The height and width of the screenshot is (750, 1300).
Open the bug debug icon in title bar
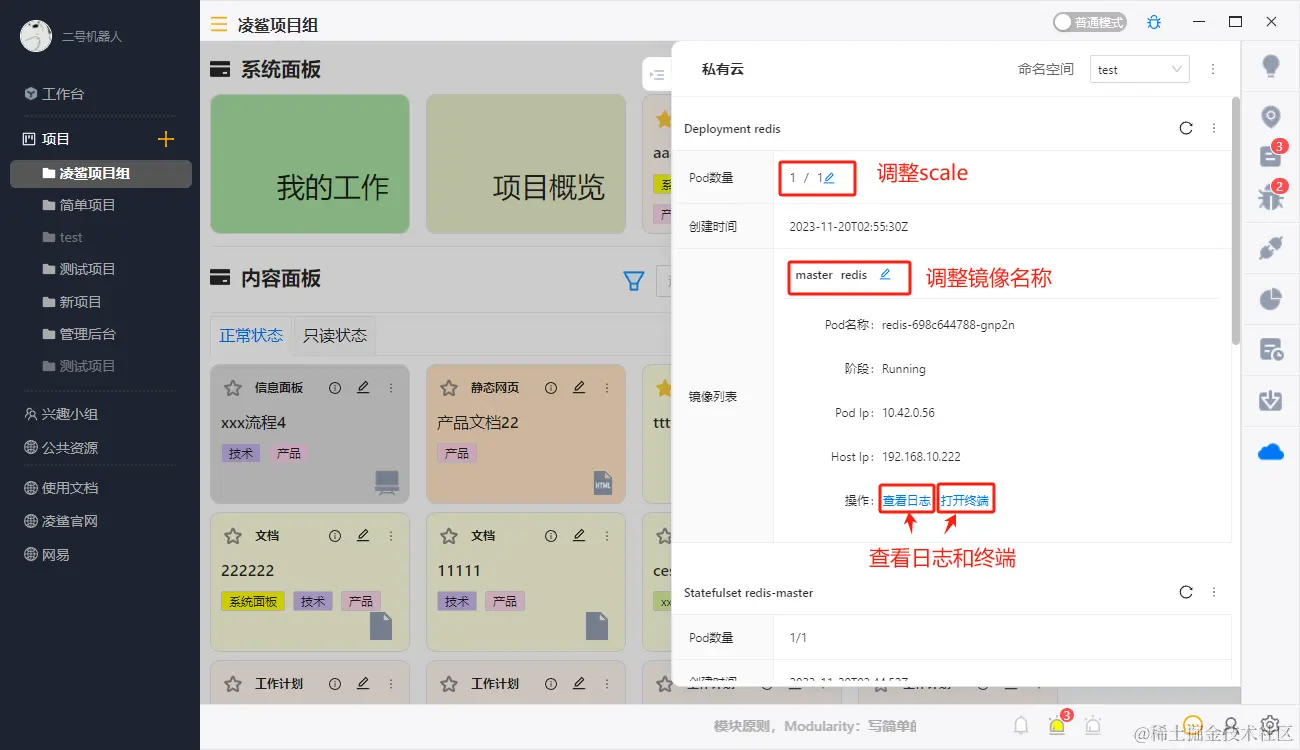1154,22
